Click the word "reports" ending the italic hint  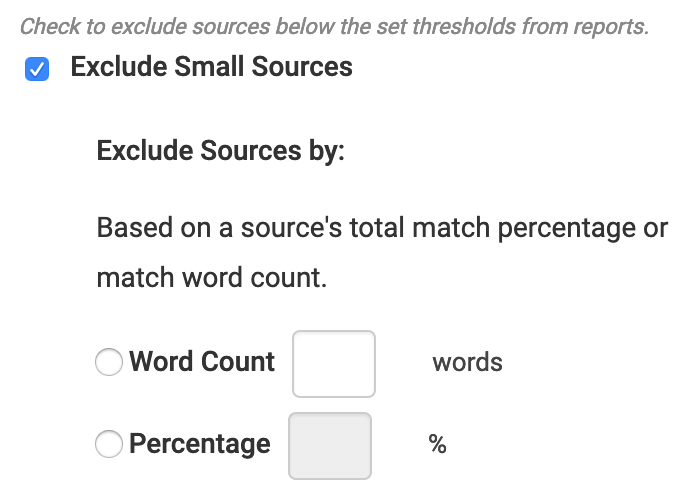pos(614,27)
